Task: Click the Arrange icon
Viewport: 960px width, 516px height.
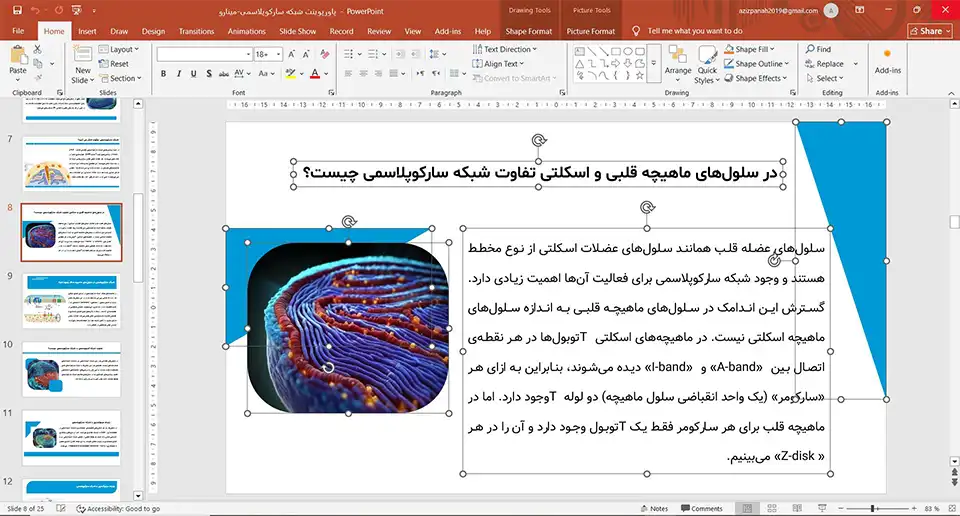Action: coord(678,56)
